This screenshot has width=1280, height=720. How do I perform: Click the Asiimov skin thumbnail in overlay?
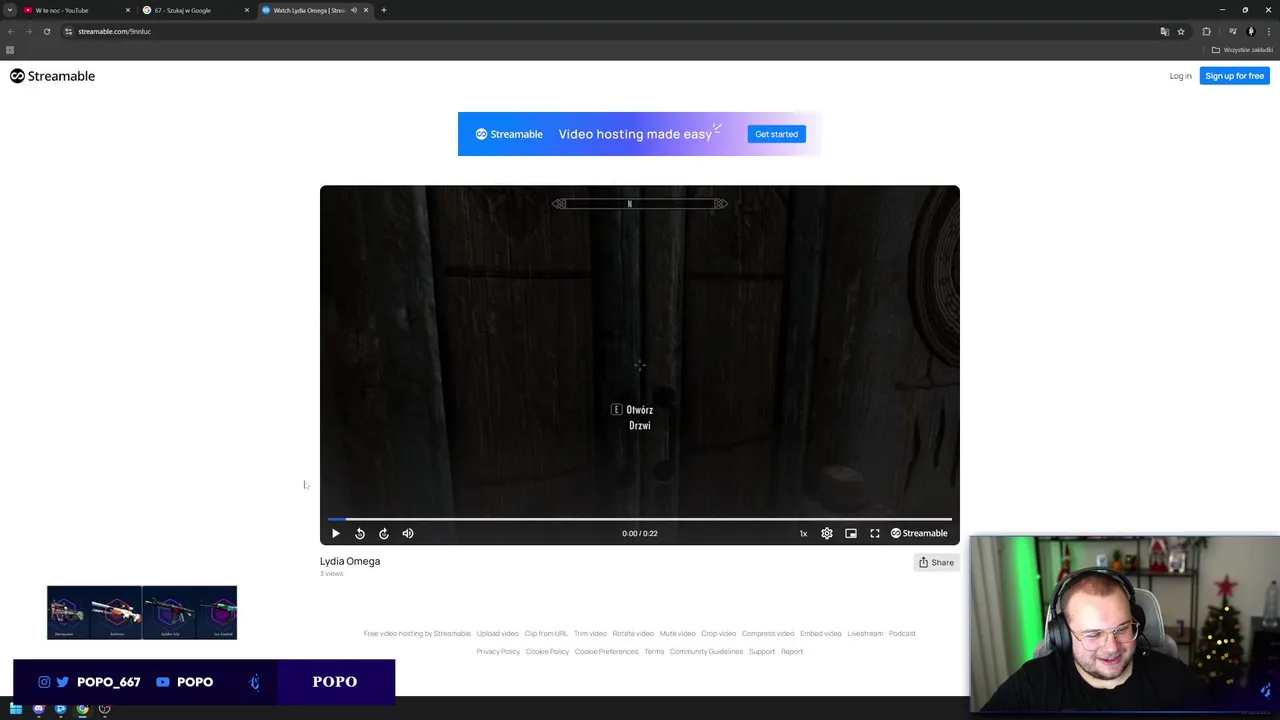(x=118, y=612)
